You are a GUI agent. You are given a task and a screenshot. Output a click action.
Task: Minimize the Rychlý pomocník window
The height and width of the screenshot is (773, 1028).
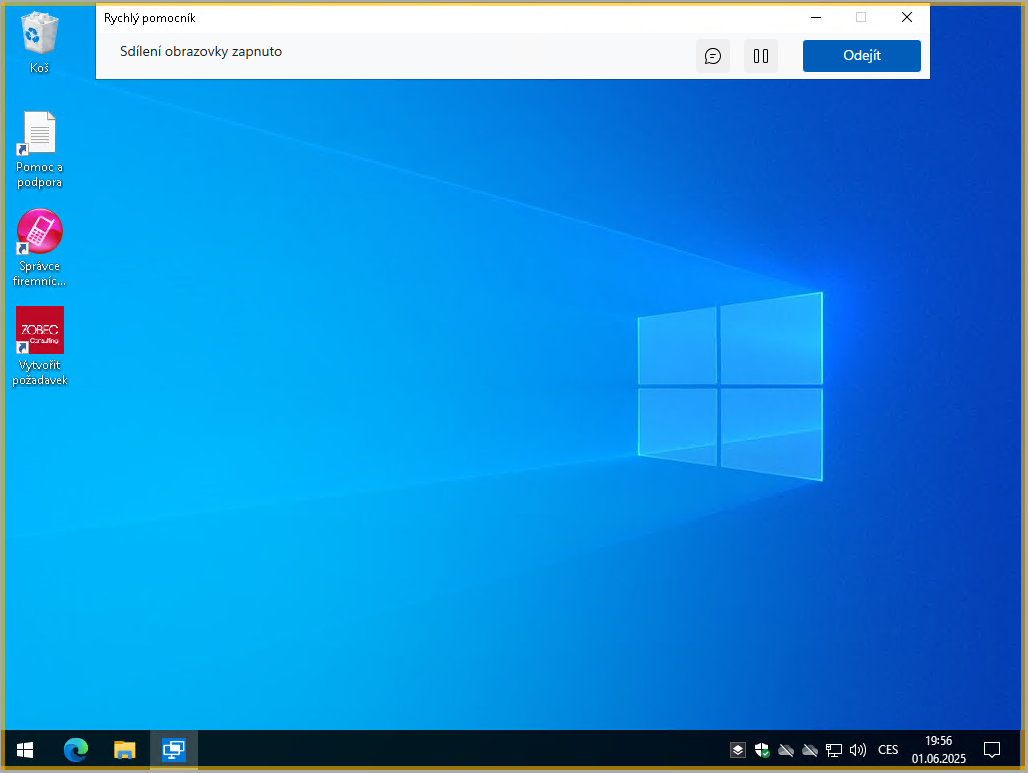point(817,17)
